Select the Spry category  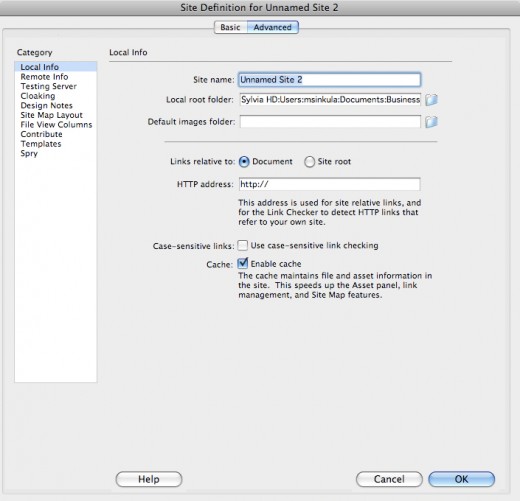(29, 154)
